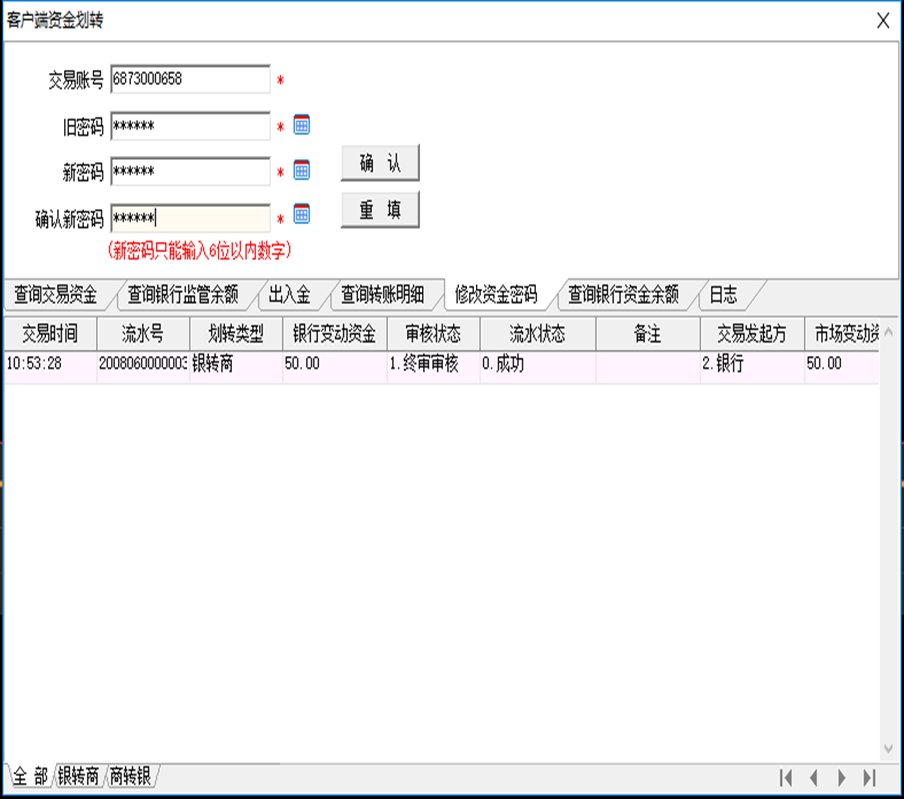This screenshot has height=799, width=904.
Task: Click the 审核状态 column header
Action: (434, 334)
